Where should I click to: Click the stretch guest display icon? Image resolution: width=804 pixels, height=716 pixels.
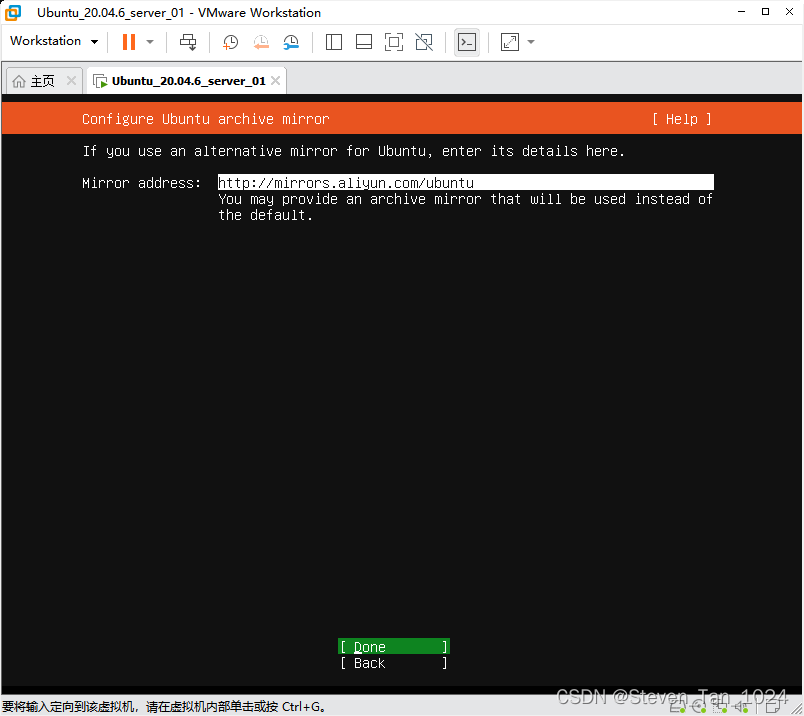[510, 42]
